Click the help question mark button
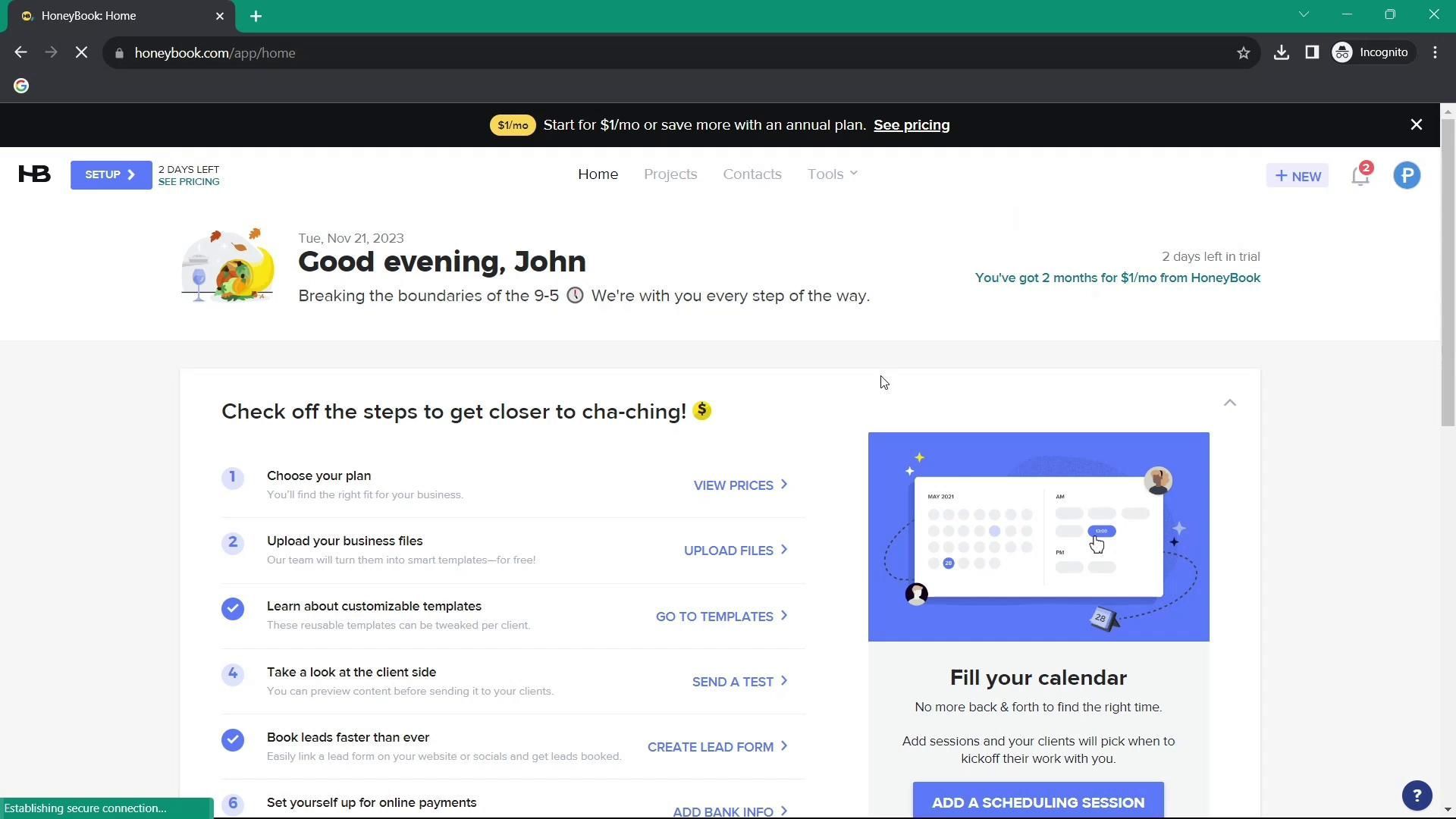Screen dimensions: 1456x819 (x=1417, y=795)
